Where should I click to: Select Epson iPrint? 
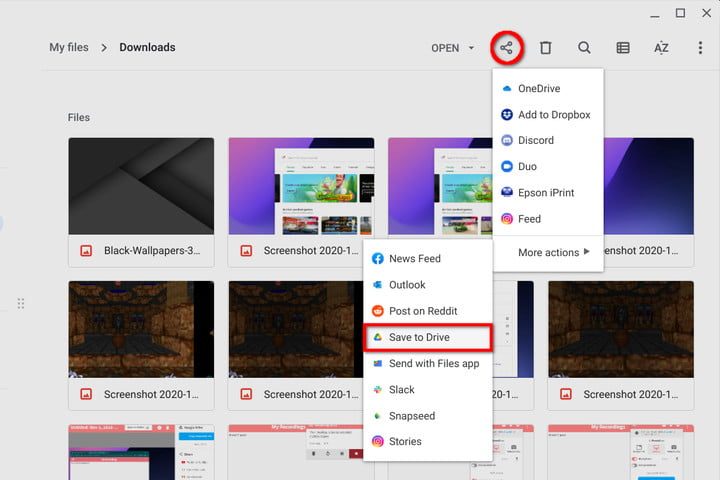(x=548, y=192)
